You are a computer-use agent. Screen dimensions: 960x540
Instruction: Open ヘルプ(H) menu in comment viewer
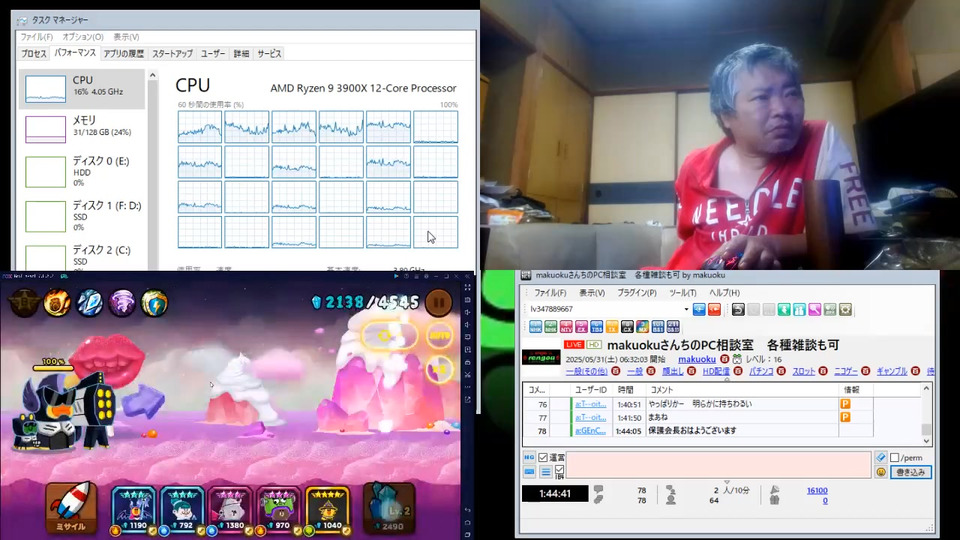[x=724, y=293]
